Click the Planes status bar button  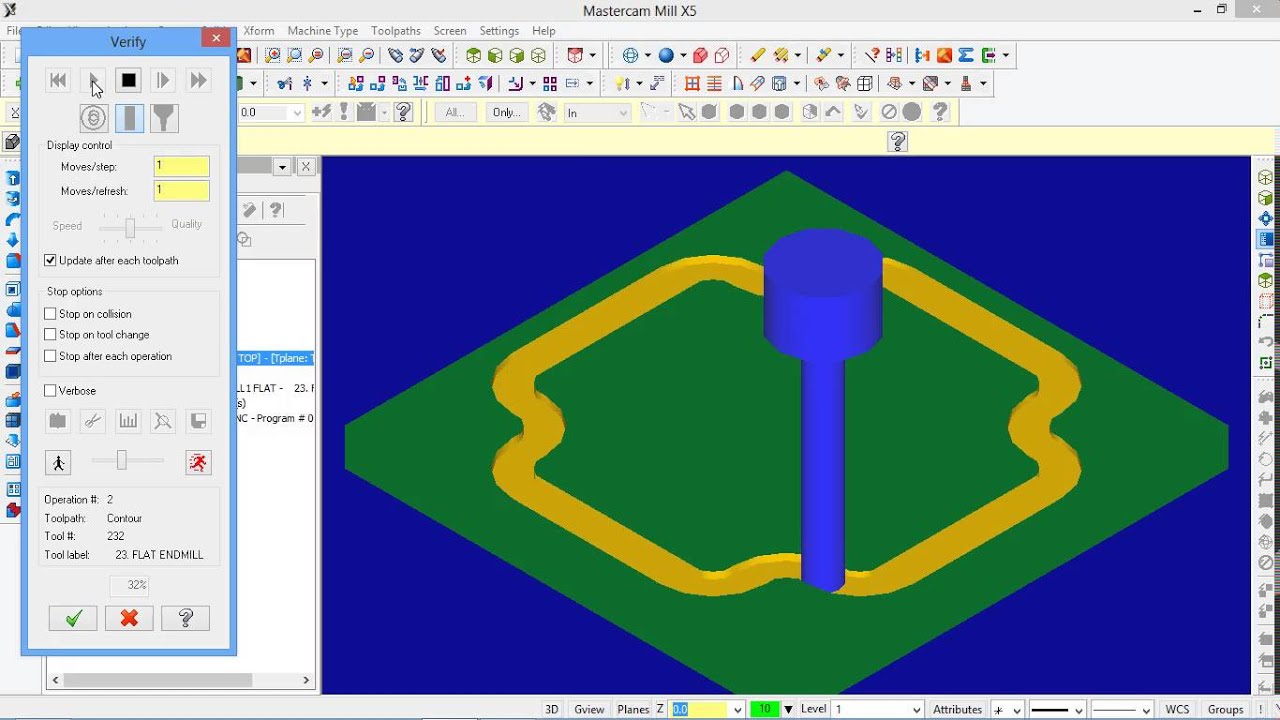tap(633, 709)
